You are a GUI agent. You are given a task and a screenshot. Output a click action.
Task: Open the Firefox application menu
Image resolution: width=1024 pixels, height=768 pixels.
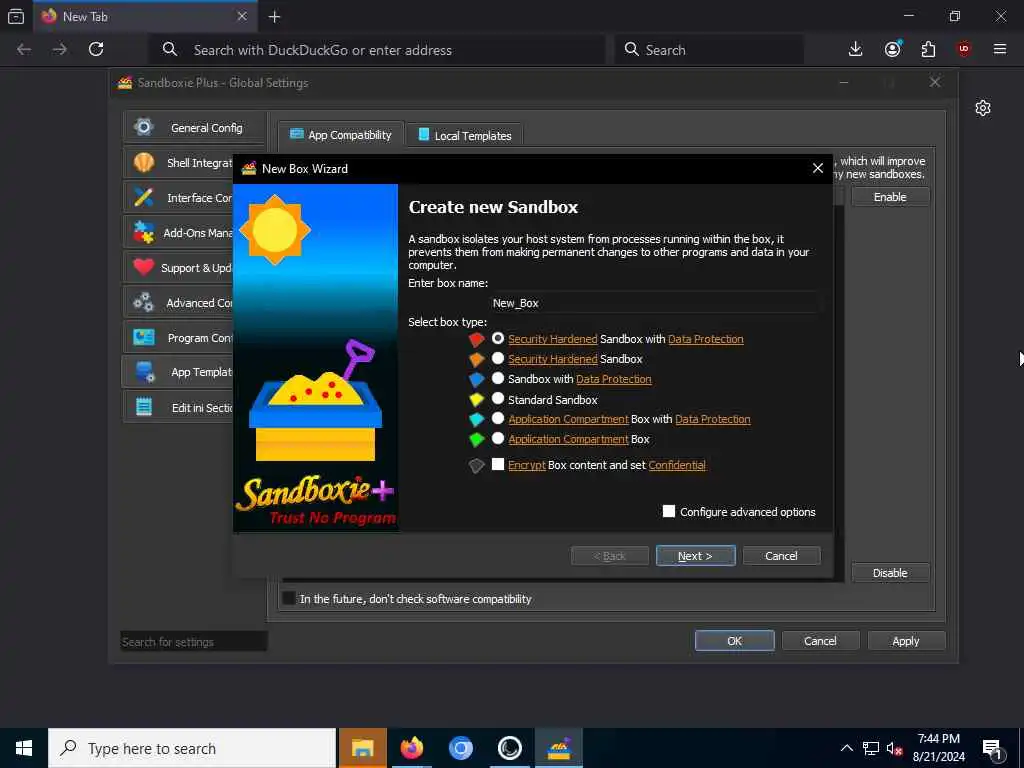tap(1000, 49)
